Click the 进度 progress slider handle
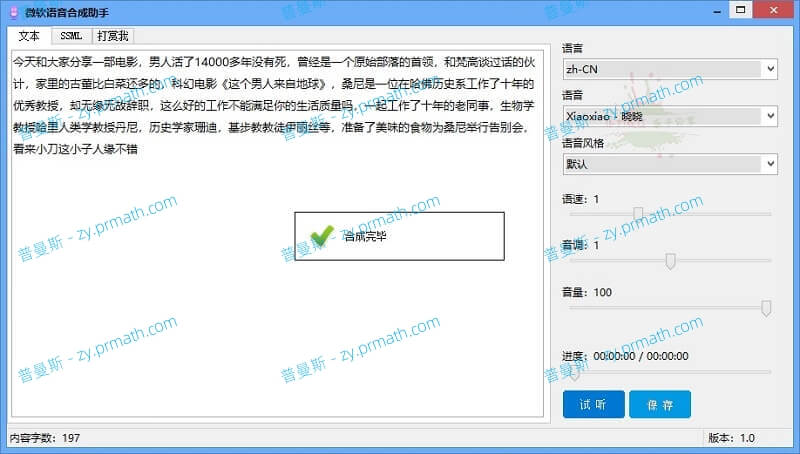This screenshot has height=454, width=800. point(574,373)
